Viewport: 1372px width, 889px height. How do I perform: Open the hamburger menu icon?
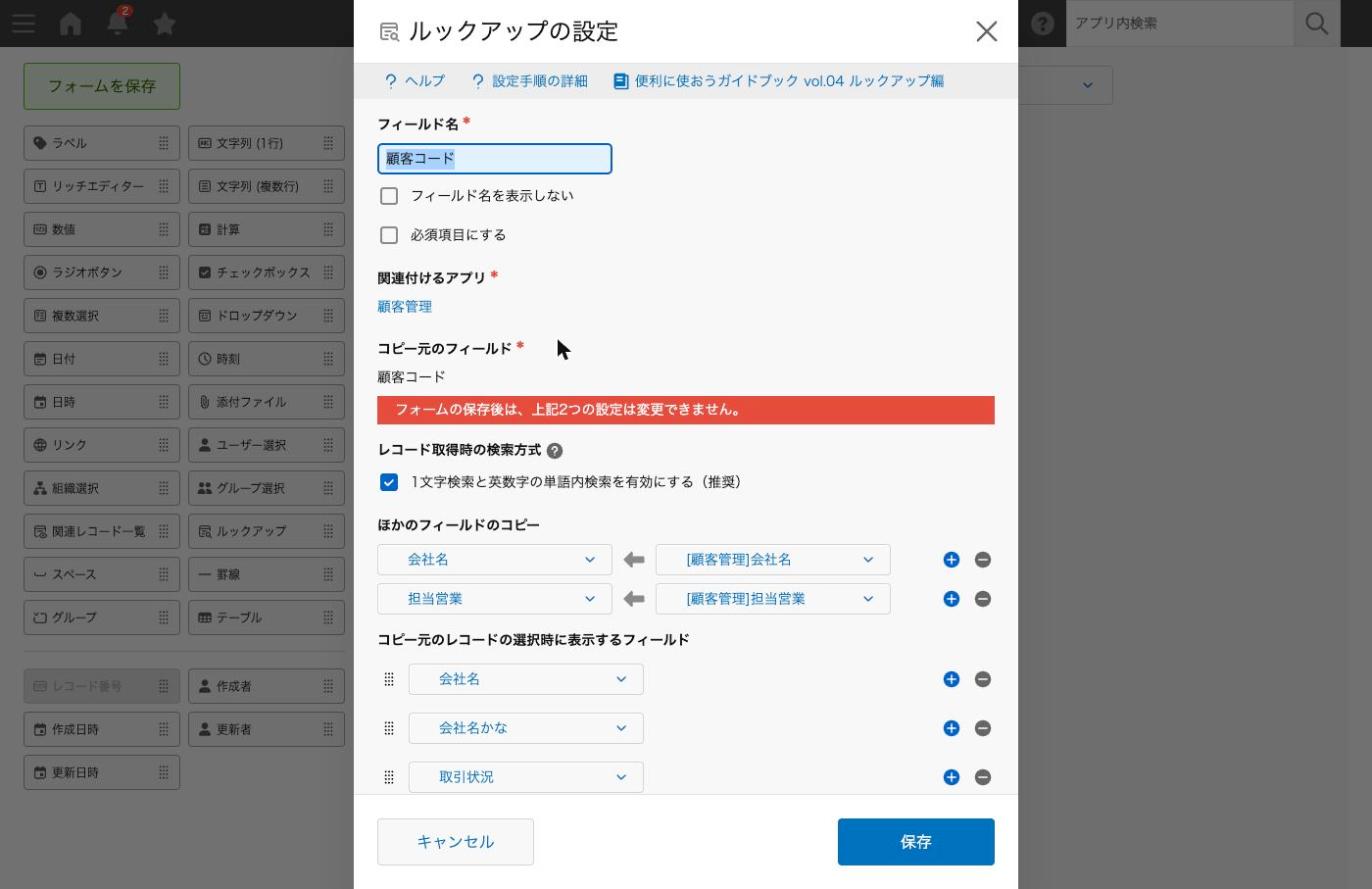23,23
